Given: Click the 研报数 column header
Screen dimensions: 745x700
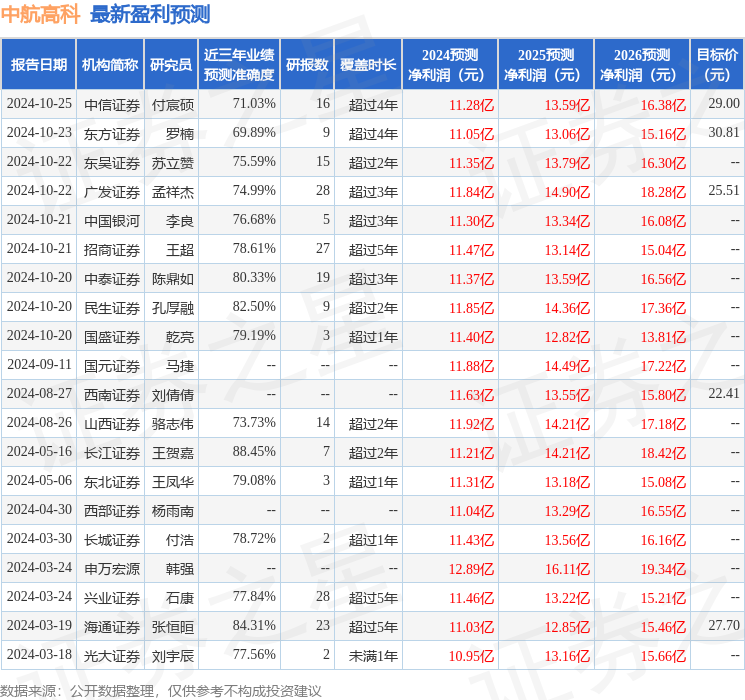Looking at the screenshot, I should (x=307, y=65).
